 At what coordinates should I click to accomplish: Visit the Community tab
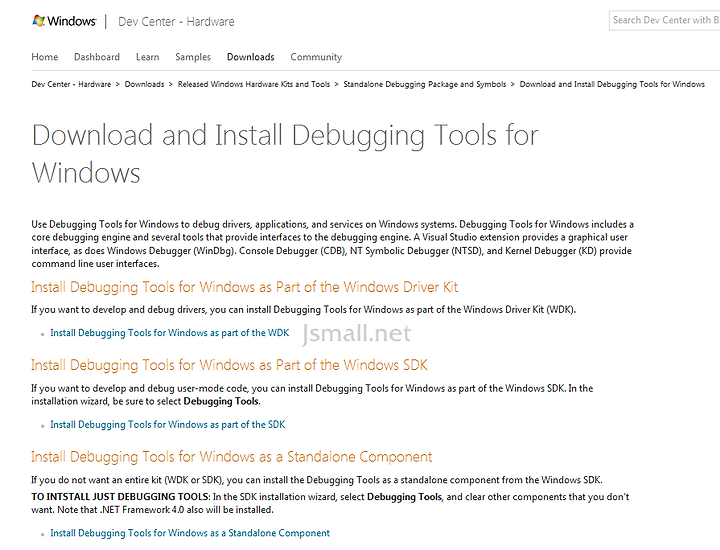pyautogui.click(x=316, y=57)
